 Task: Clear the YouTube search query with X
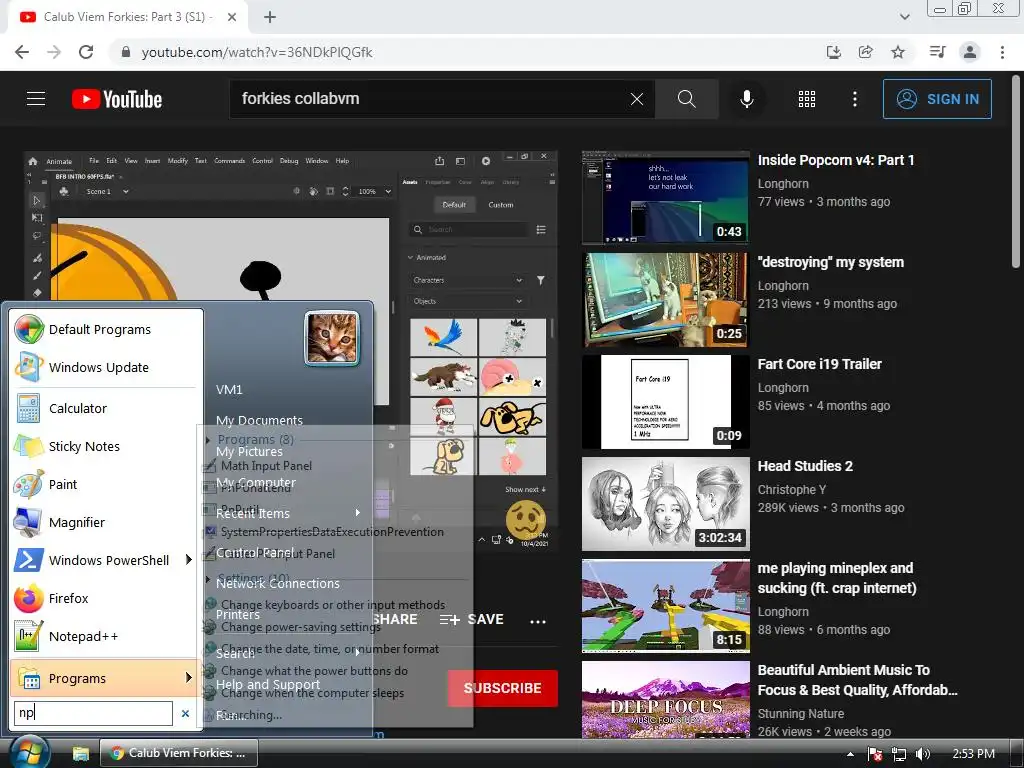point(637,99)
